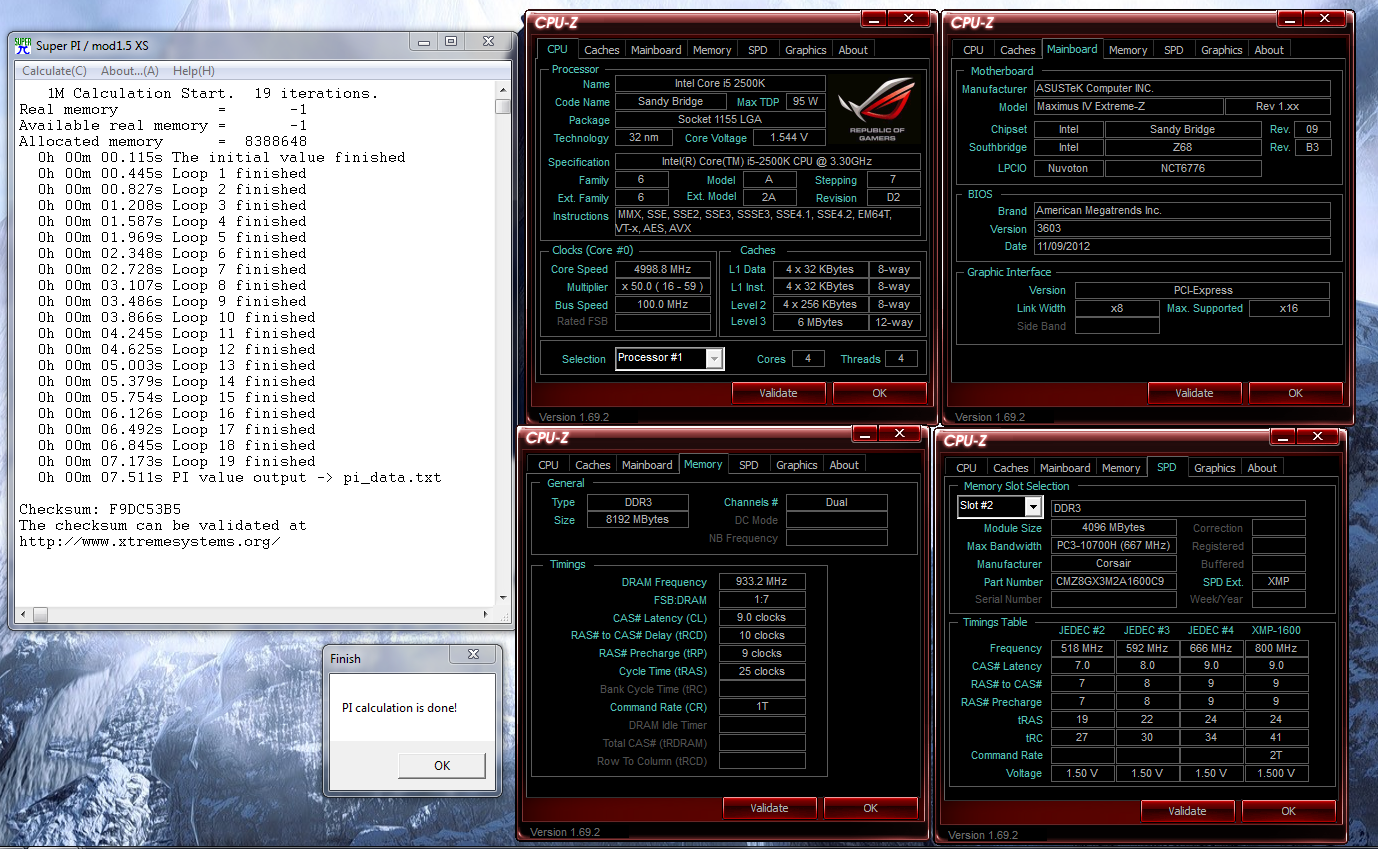
Task: Maximize the Super PI window
Action: click(x=451, y=41)
